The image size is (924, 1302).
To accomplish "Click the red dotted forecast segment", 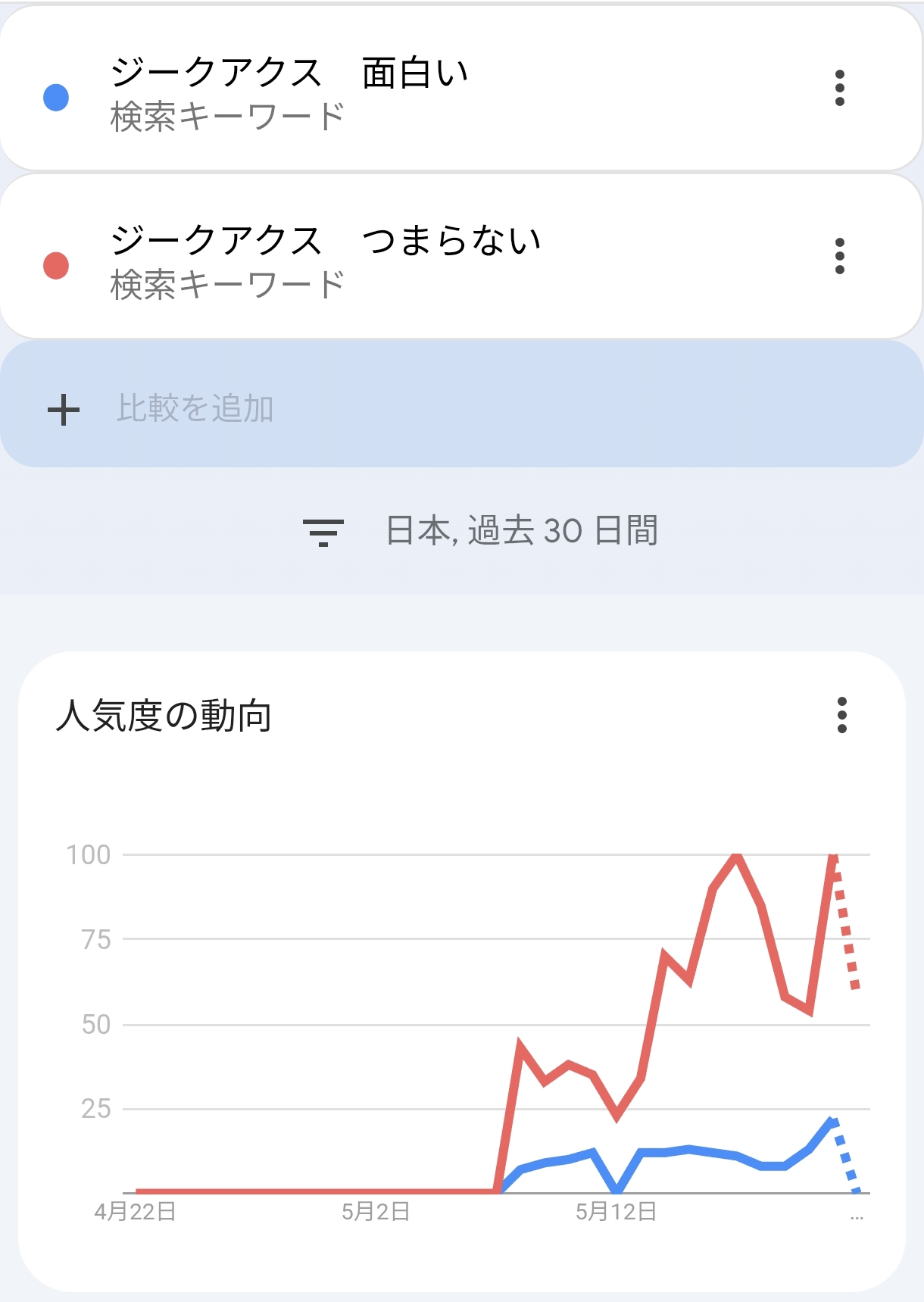I will pyautogui.click(x=845, y=926).
